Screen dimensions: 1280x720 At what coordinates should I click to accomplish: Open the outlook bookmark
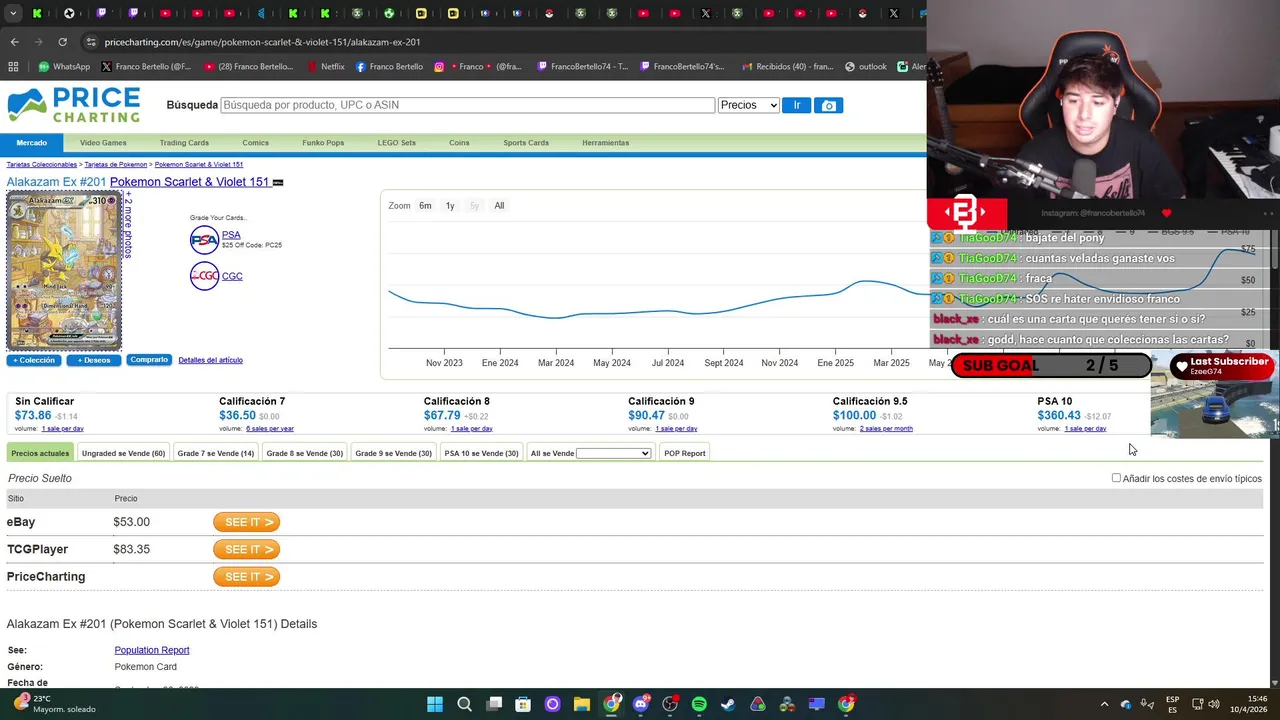coord(866,67)
